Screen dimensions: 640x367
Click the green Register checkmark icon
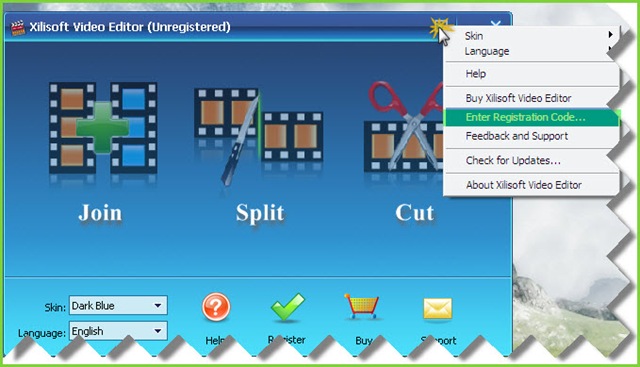(x=288, y=307)
